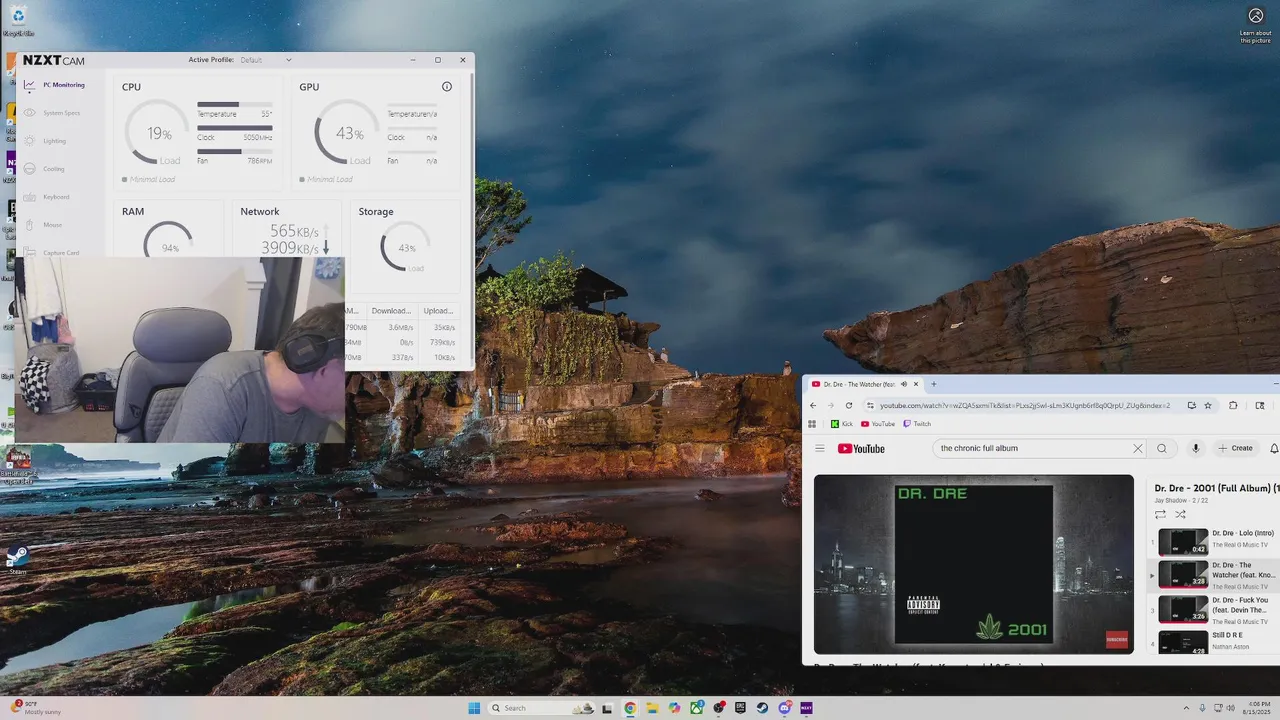Screen dimensions: 1280x720
Task: Click the YouTube search box
Action: pyautogui.click(x=1030, y=448)
